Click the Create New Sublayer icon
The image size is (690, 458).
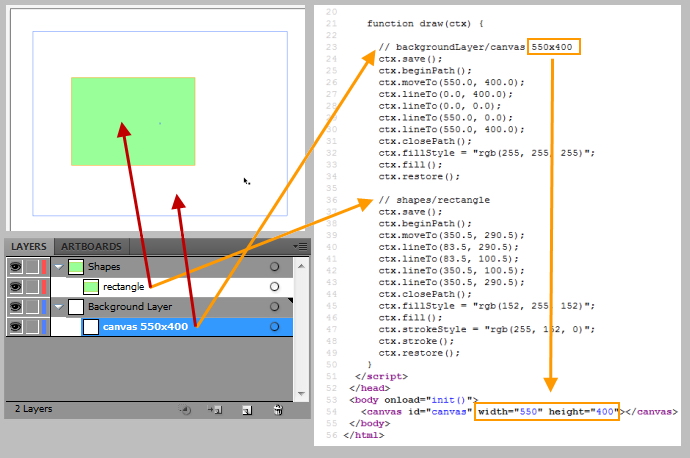[214, 409]
